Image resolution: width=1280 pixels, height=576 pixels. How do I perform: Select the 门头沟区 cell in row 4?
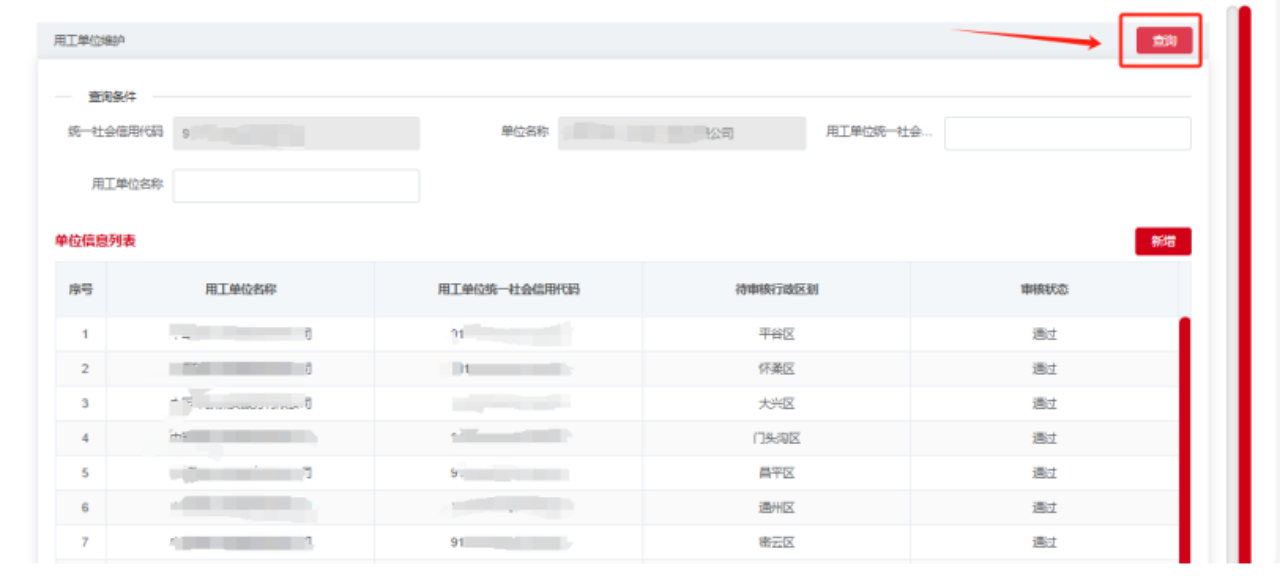pyautogui.click(x=776, y=438)
